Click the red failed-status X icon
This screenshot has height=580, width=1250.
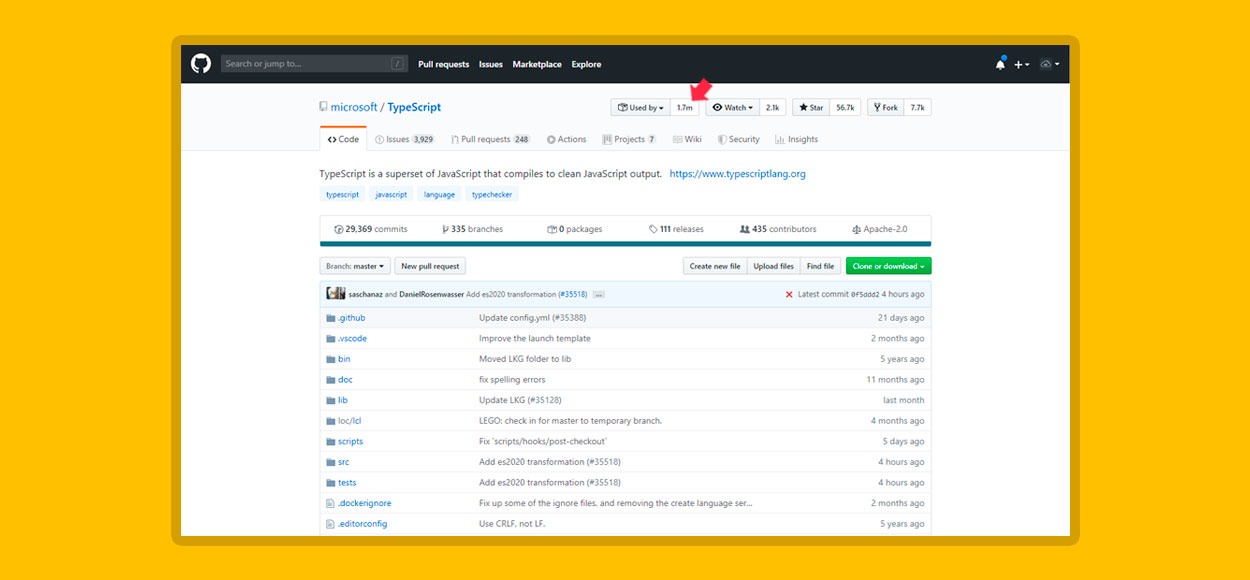[789, 294]
